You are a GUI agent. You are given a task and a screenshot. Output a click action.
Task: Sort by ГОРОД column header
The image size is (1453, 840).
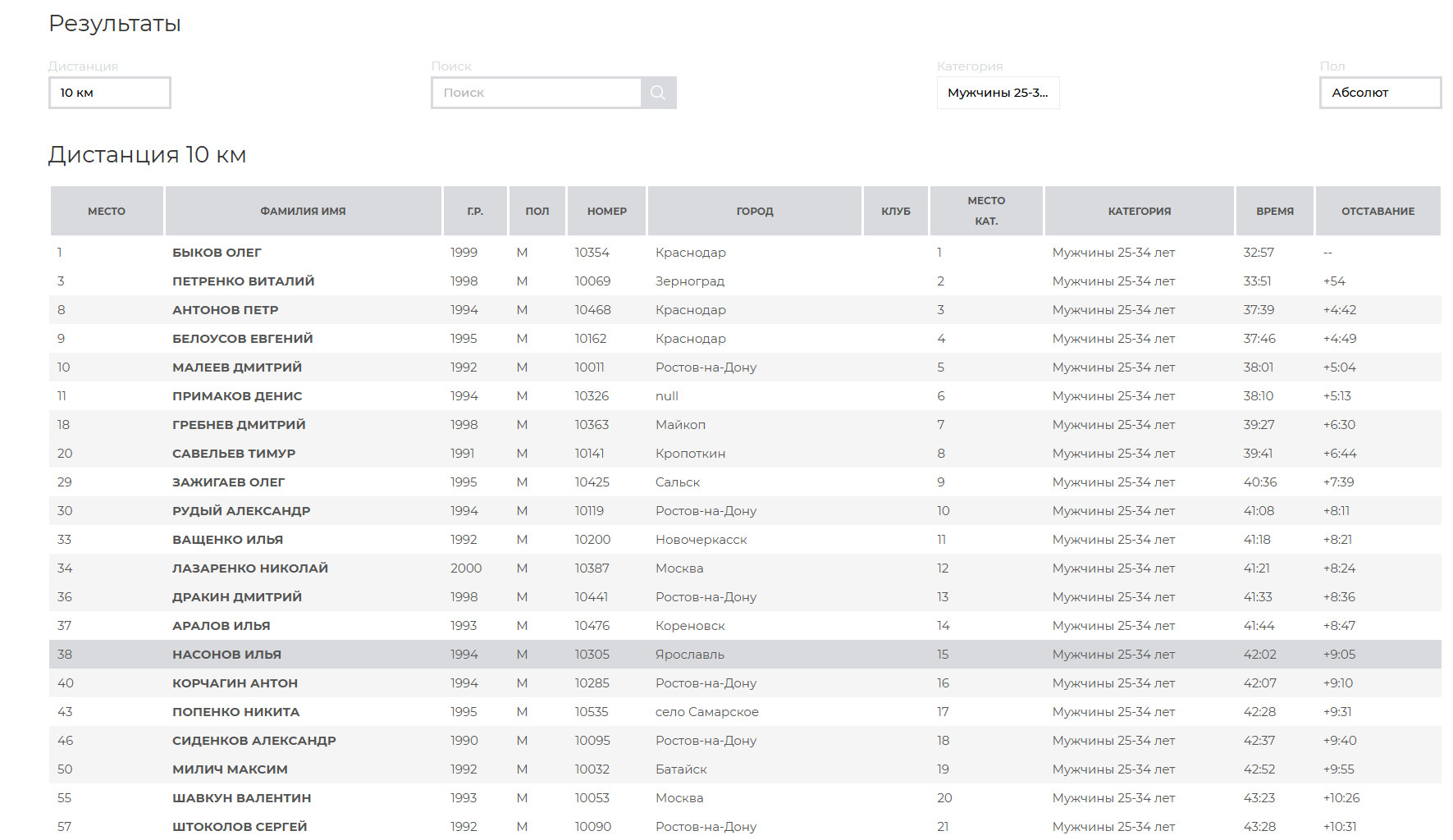click(x=755, y=211)
